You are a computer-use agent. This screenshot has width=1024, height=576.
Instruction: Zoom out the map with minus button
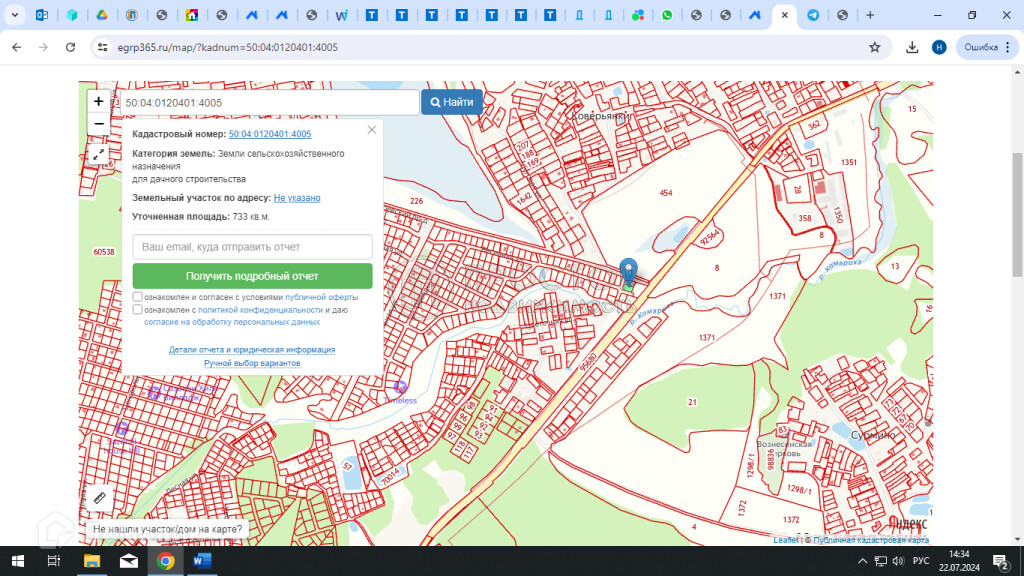pos(98,124)
